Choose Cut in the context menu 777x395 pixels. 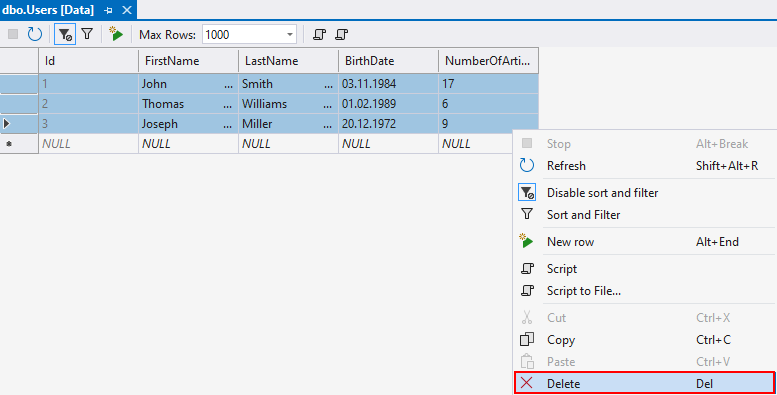coord(644,318)
